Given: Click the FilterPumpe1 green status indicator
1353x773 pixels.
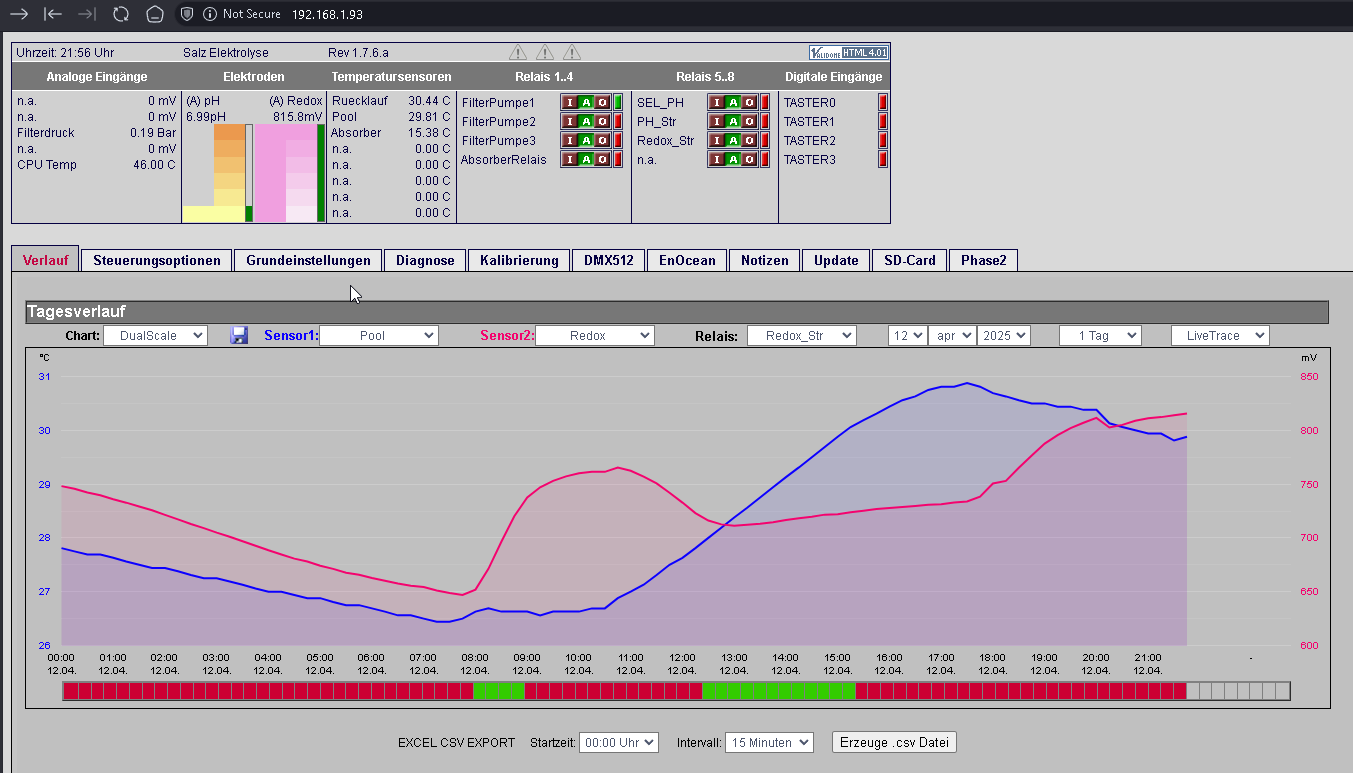Looking at the screenshot, I should (617, 102).
